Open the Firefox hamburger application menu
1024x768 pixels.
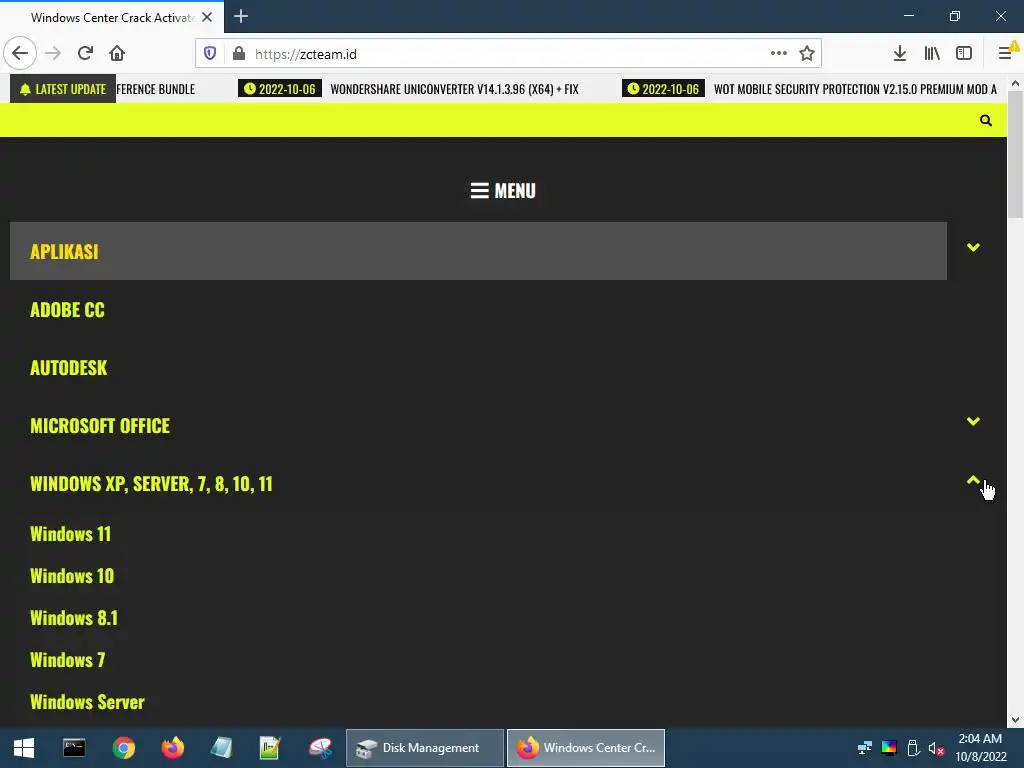point(1006,54)
